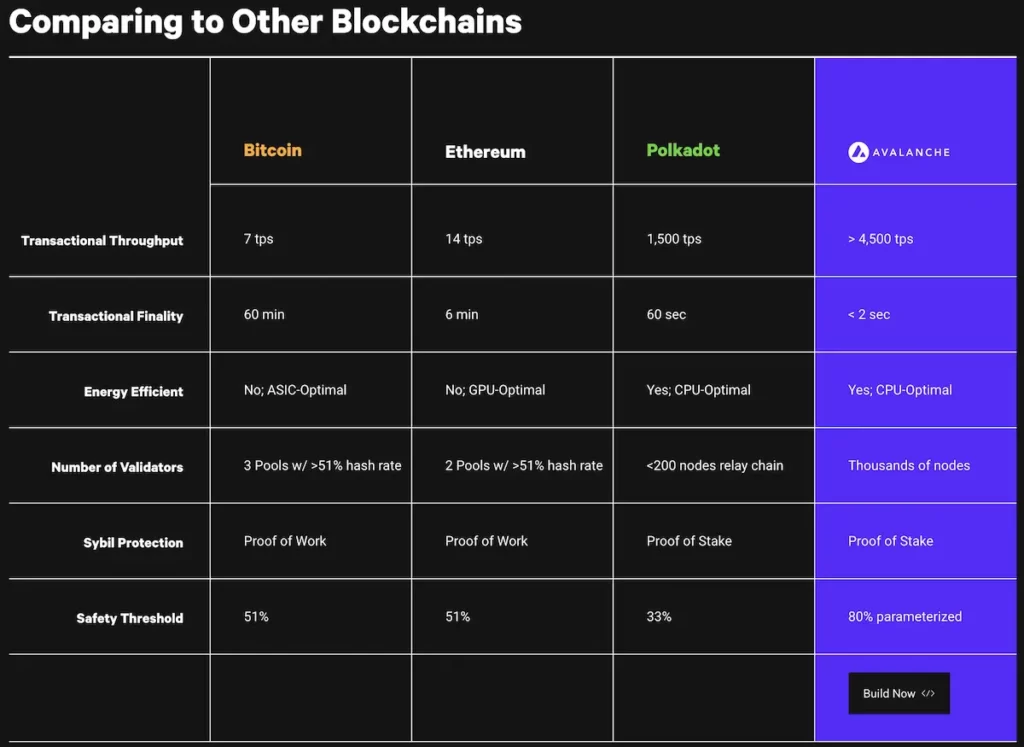
Task: Click the Energy Efficient row label
Action: click(x=133, y=392)
